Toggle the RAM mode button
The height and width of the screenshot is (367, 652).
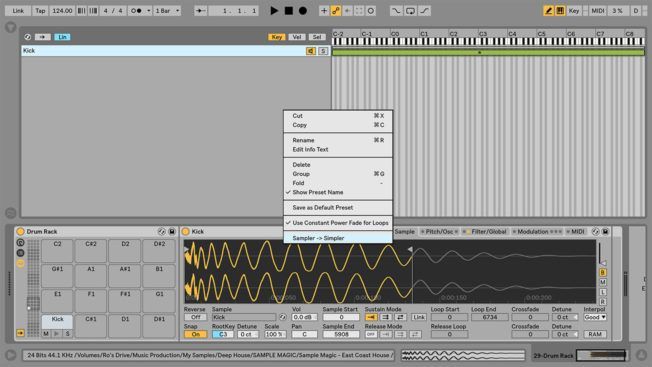point(595,334)
